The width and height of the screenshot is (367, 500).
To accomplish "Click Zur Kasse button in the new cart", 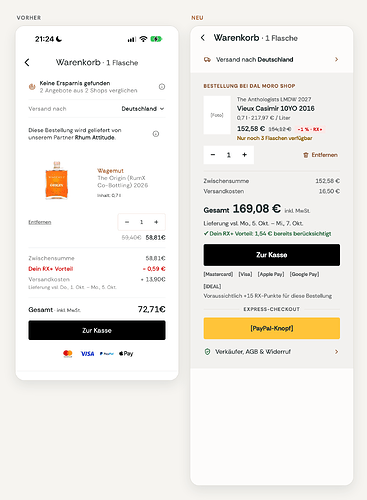I will pos(272,255).
